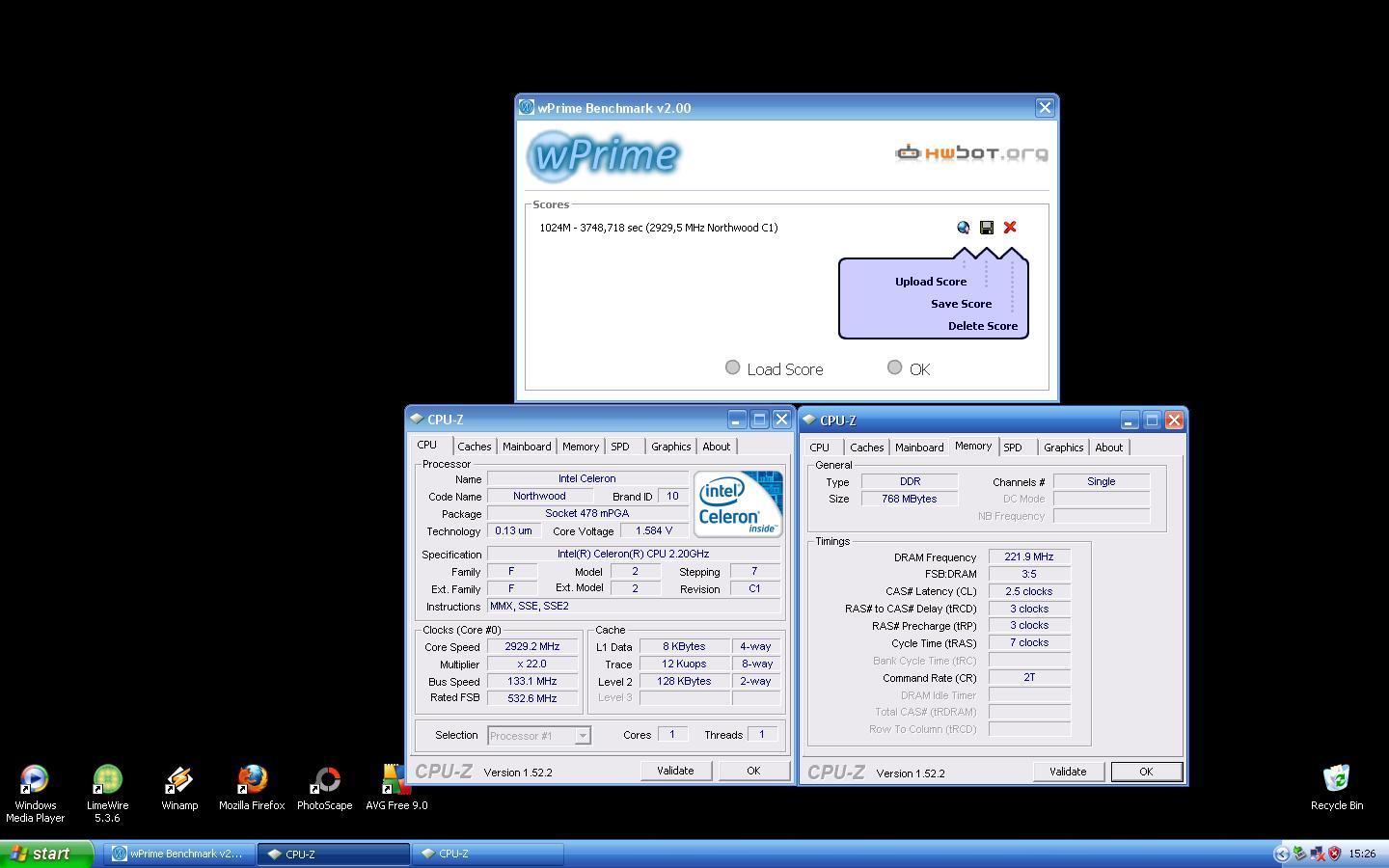The height and width of the screenshot is (868, 1389).
Task: Open PhotoScape desktop shortcut
Action: [x=325, y=788]
